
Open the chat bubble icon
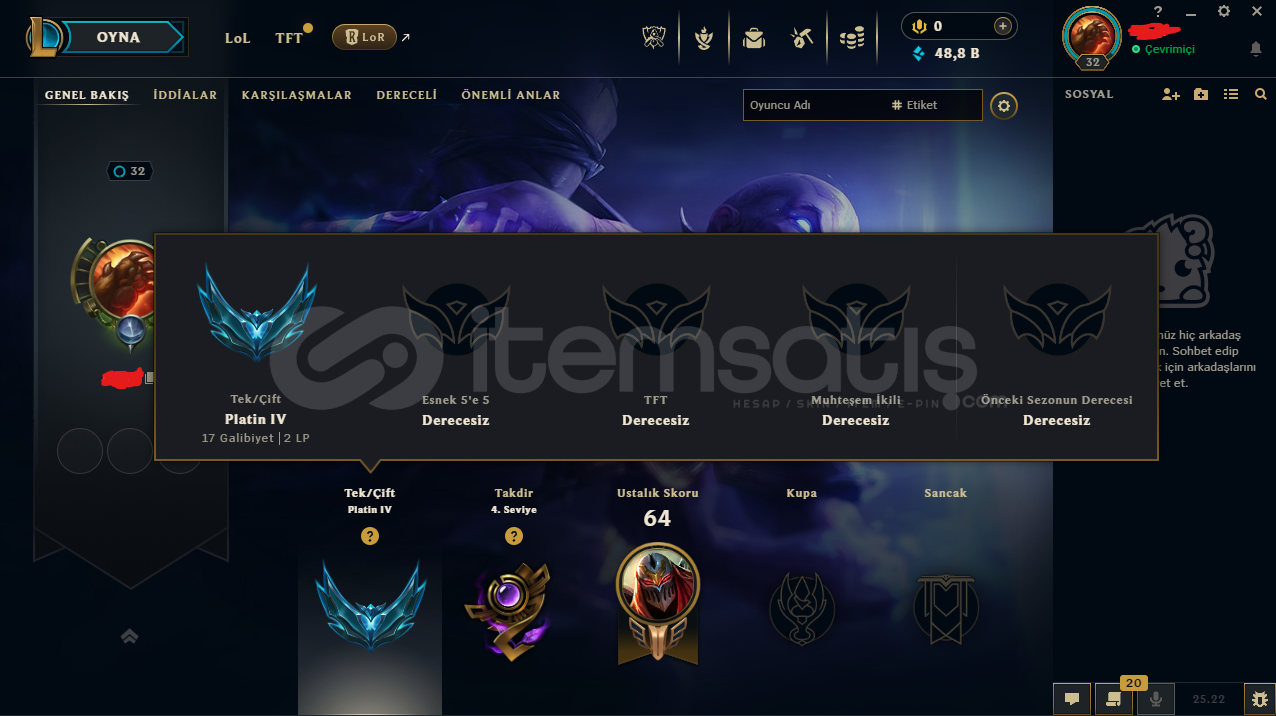pos(1071,699)
